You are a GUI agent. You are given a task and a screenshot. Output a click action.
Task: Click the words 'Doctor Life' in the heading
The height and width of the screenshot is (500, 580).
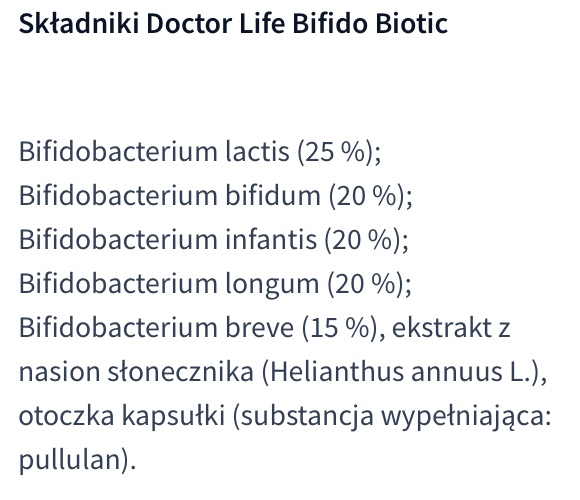[216, 24]
